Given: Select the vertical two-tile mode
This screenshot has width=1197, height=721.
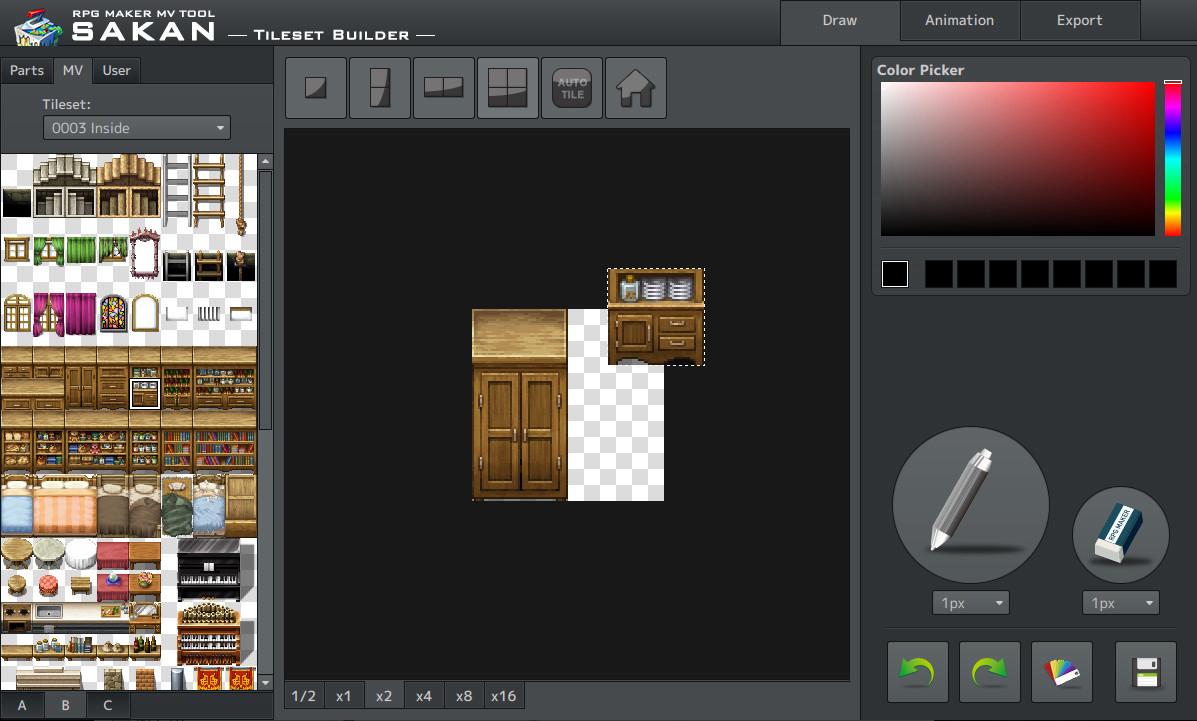Looking at the screenshot, I should pyautogui.click(x=379, y=88).
